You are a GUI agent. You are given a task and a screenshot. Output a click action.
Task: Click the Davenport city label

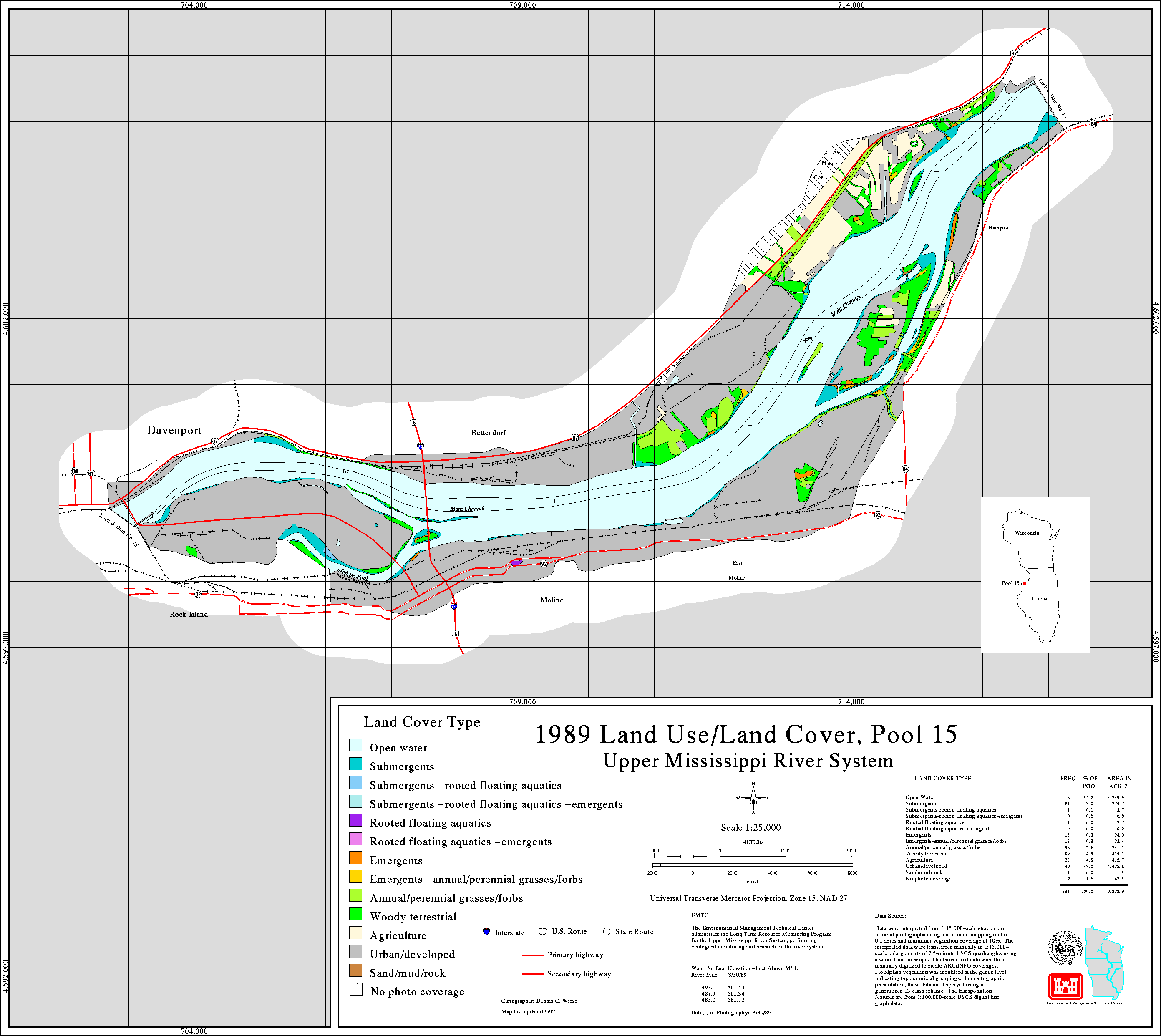tap(174, 430)
